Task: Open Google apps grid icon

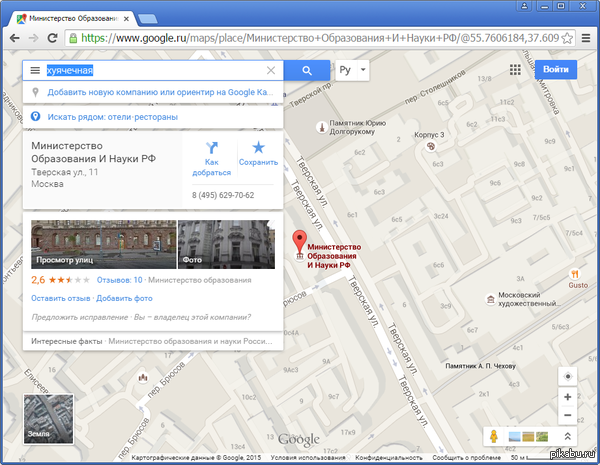Action: (515, 70)
